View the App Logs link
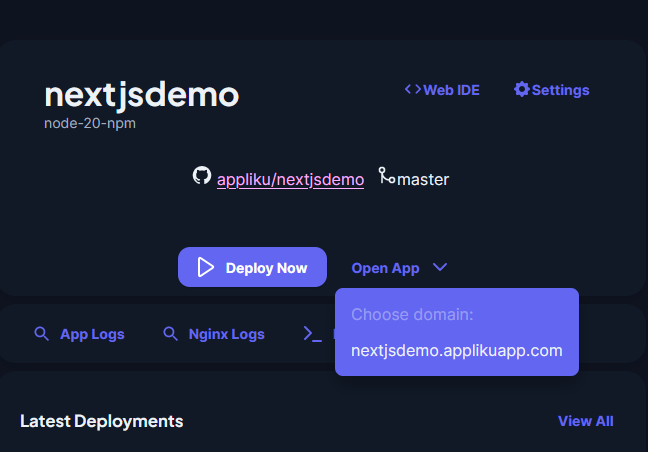The height and width of the screenshot is (452, 648). click(92, 334)
